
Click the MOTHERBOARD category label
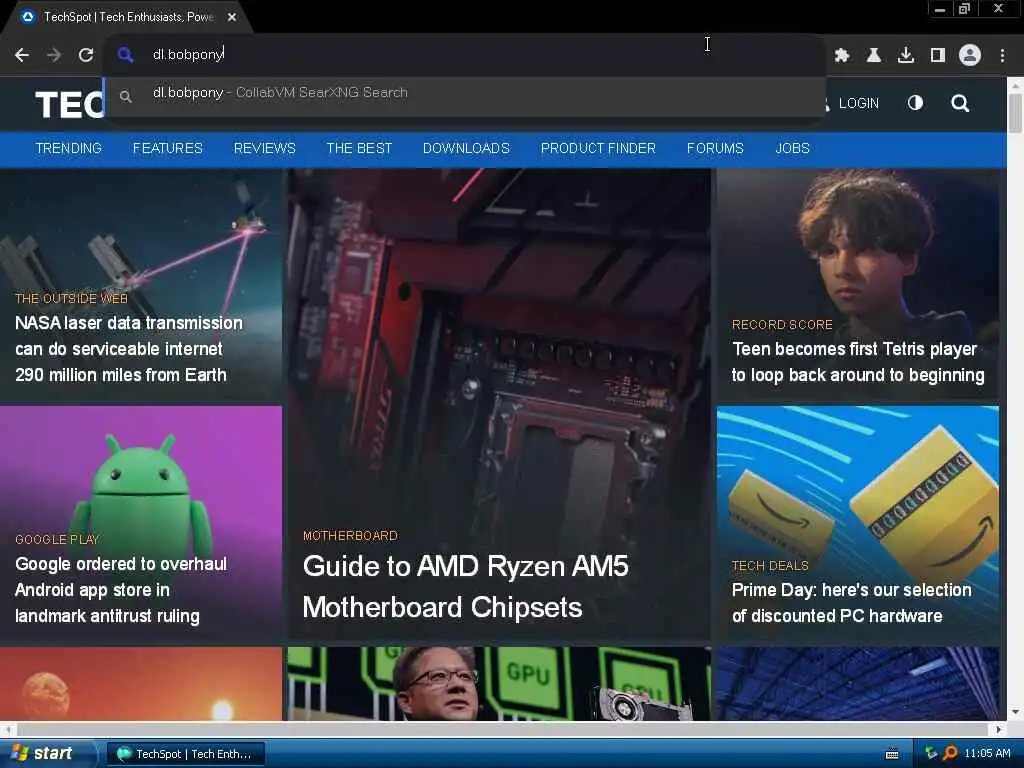(350, 536)
